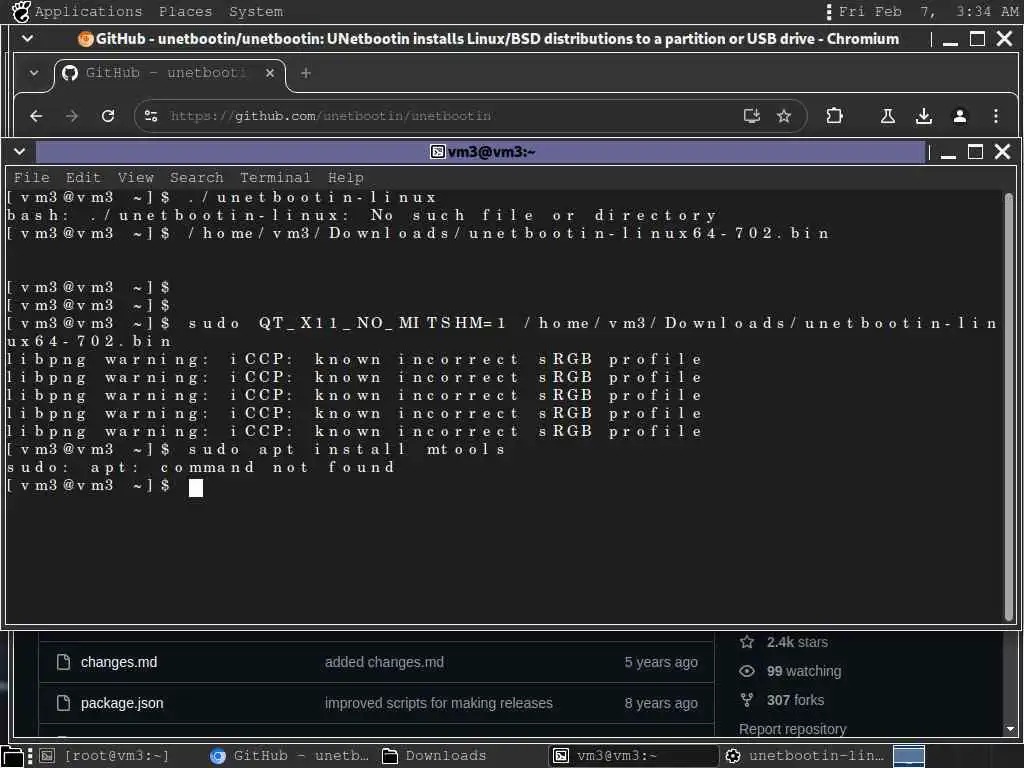Open package.json file link
1024x768 pixels.
[x=122, y=703]
